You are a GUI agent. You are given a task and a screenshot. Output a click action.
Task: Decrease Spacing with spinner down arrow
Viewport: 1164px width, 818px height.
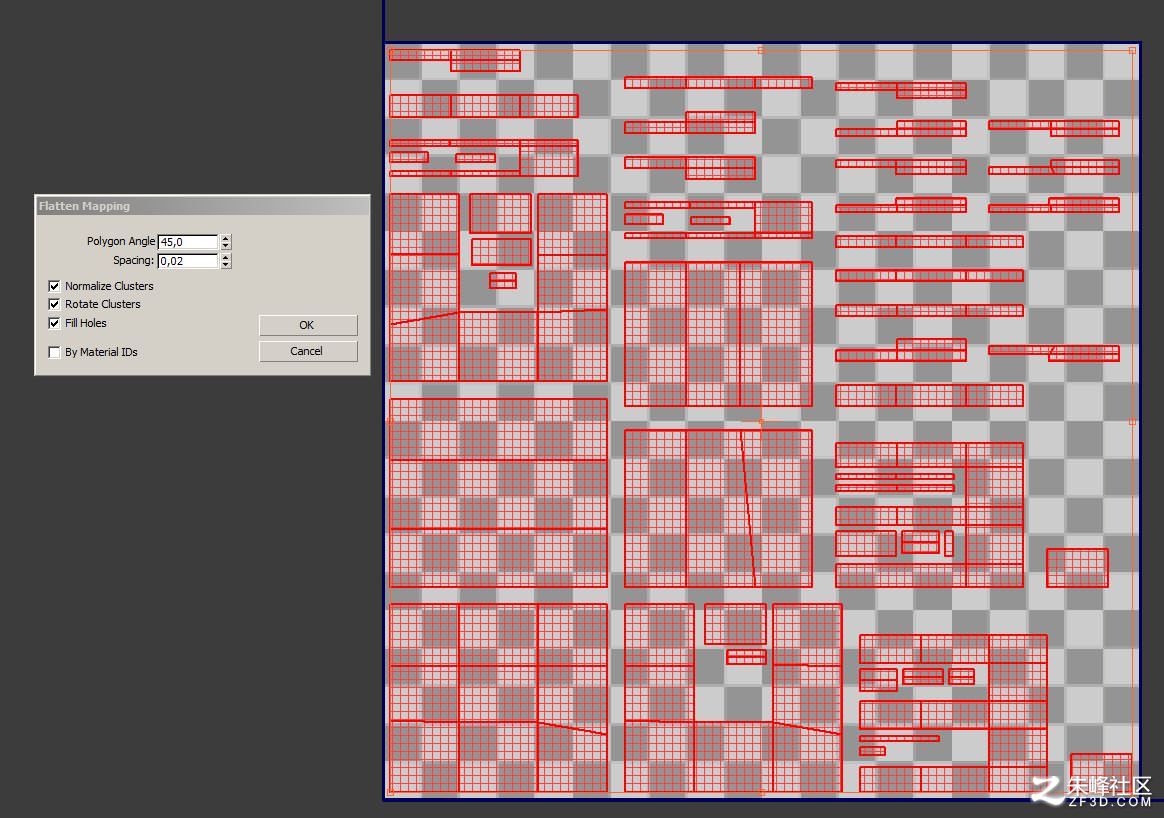[226, 264]
